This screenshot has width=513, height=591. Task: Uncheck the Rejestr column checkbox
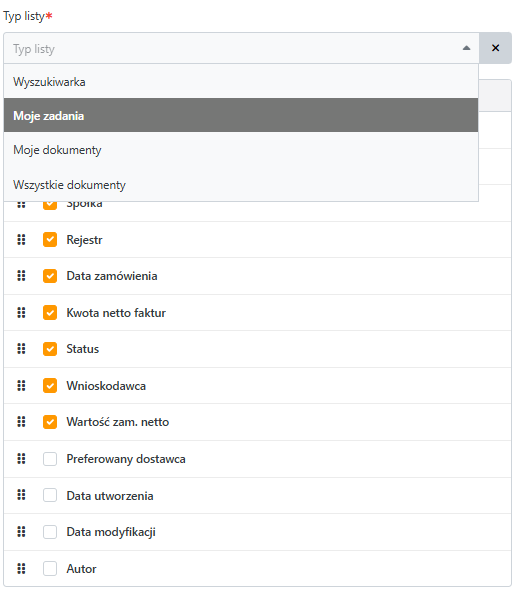click(x=50, y=240)
